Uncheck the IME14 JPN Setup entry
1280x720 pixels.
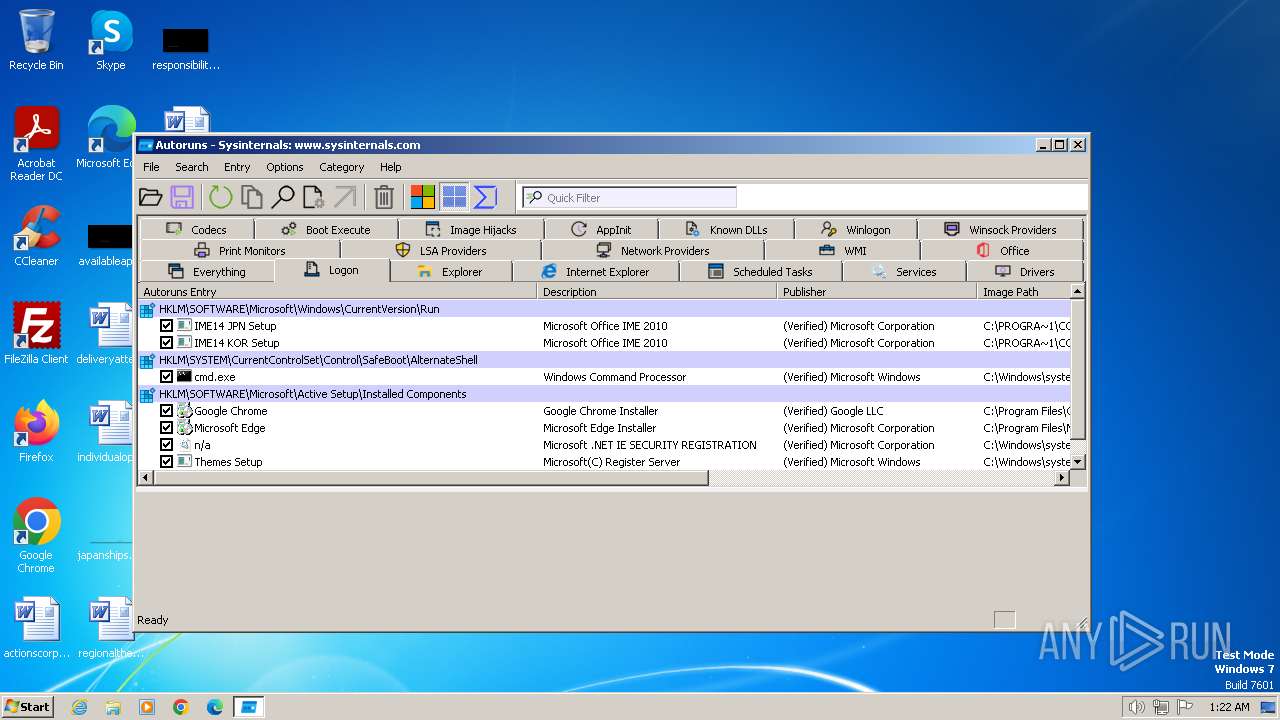coord(167,326)
